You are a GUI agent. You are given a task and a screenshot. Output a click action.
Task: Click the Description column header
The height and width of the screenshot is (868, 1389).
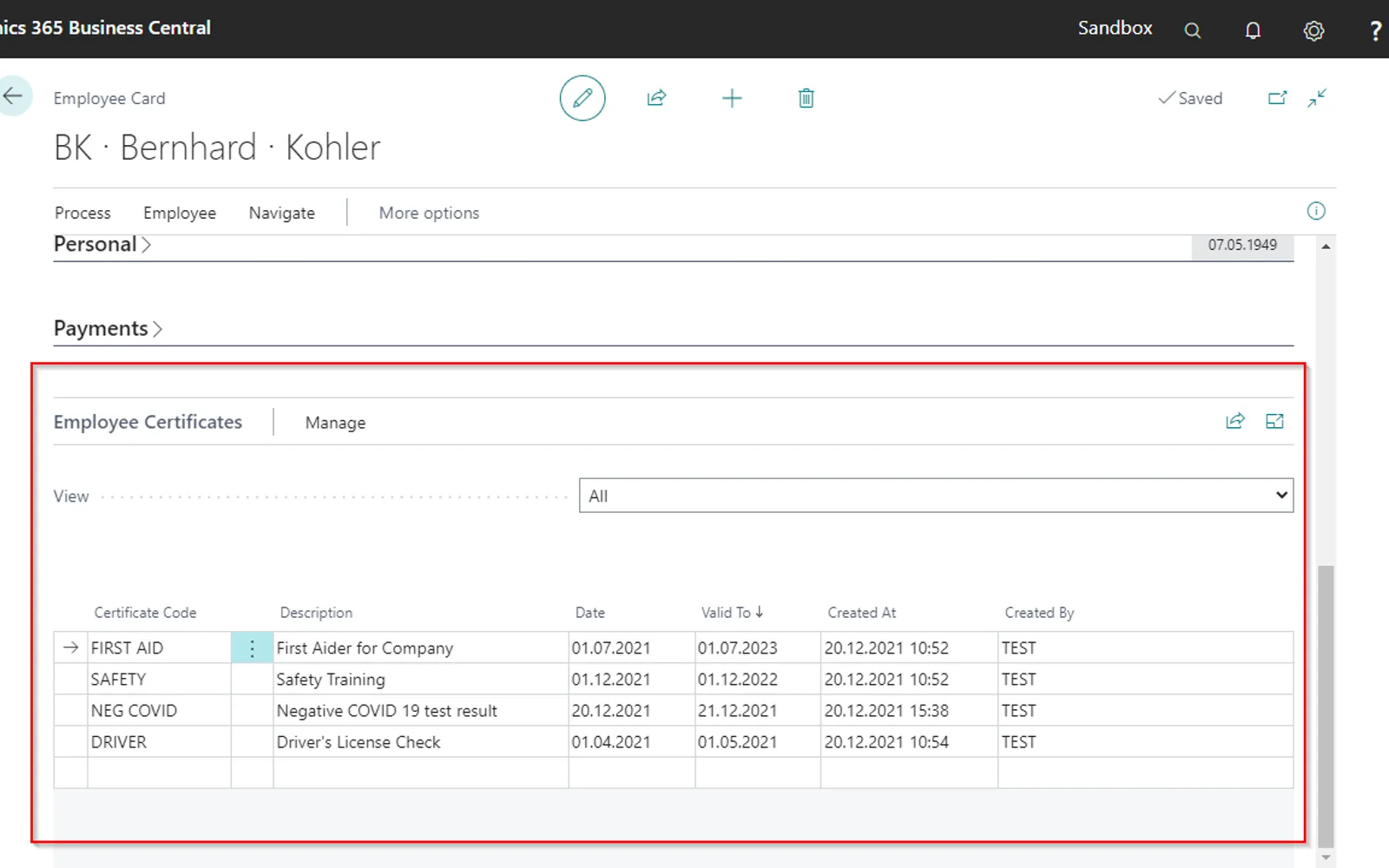click(316, 613)
